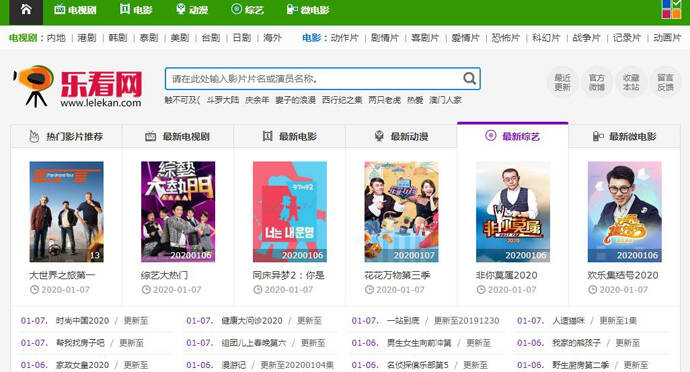Select the 韩剧 category link
690x372 pixels.
pyautogui.click(x=118, y=38)
